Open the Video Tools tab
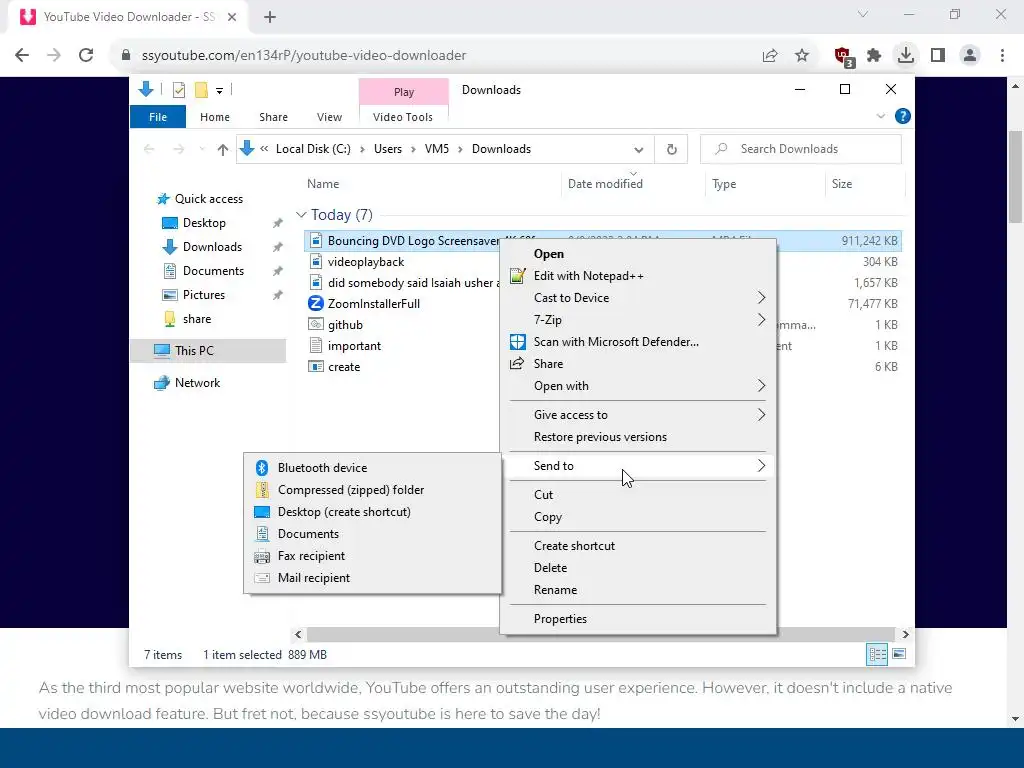The width and height of the screenshot is (1024, 768). (x=403, y=117)
